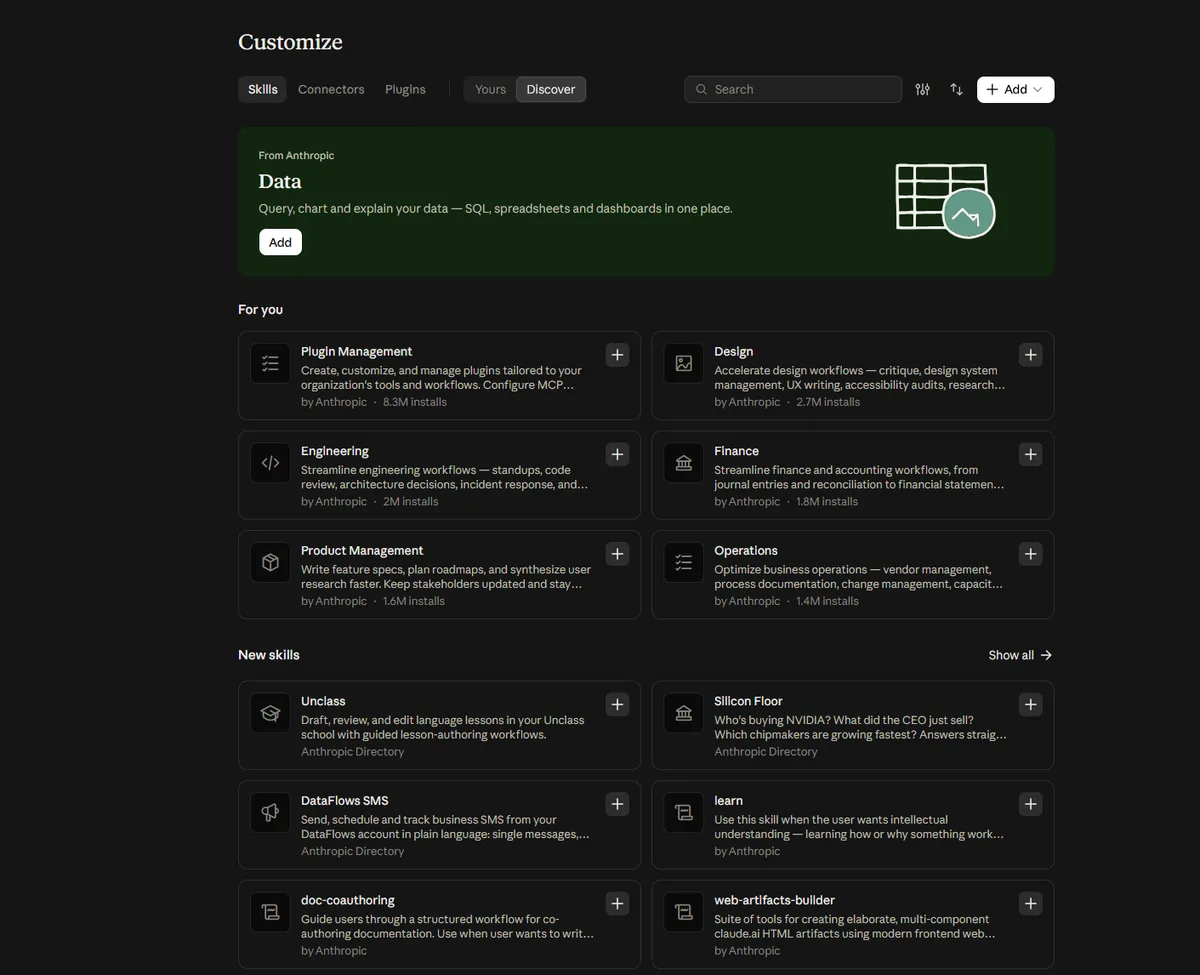This screenshot has width=1200, height=975.
Task: Add the learn skill plus icon
Action: (1030, 804)
